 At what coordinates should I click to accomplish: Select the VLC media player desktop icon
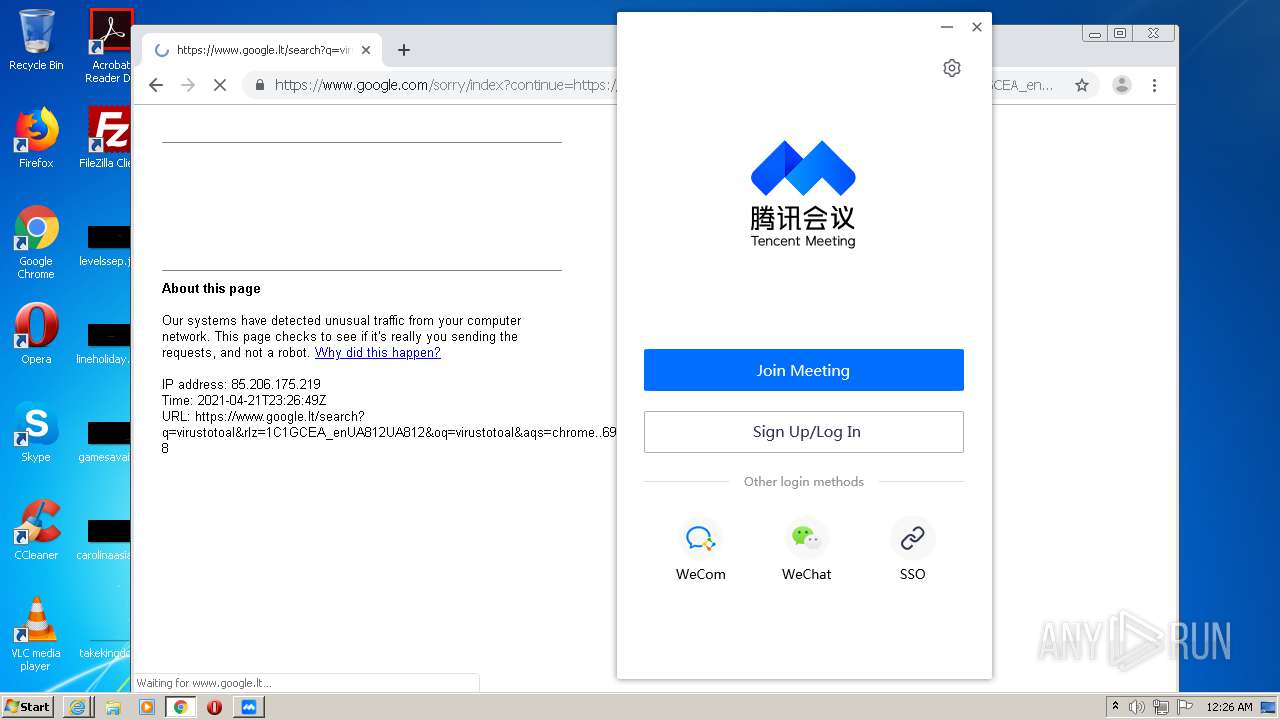(36, 634)
